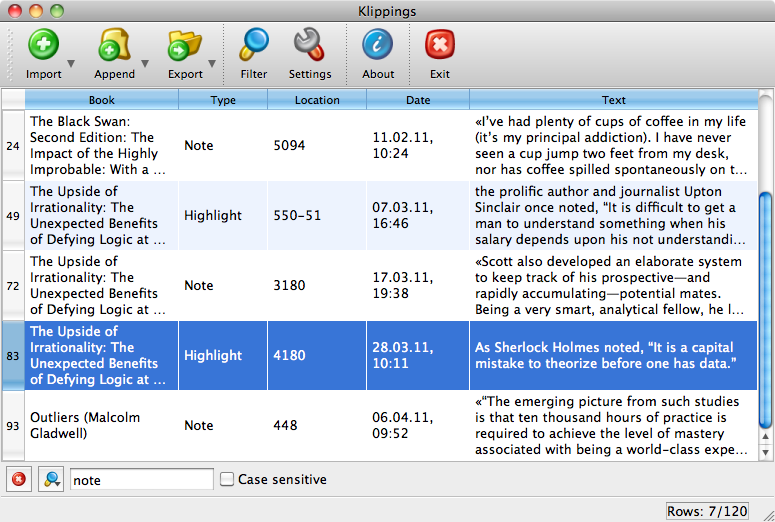The image size is (775, 522).
Task: Click date cell 17.03.11, 19:38
Action: click(x=418, y=286)
